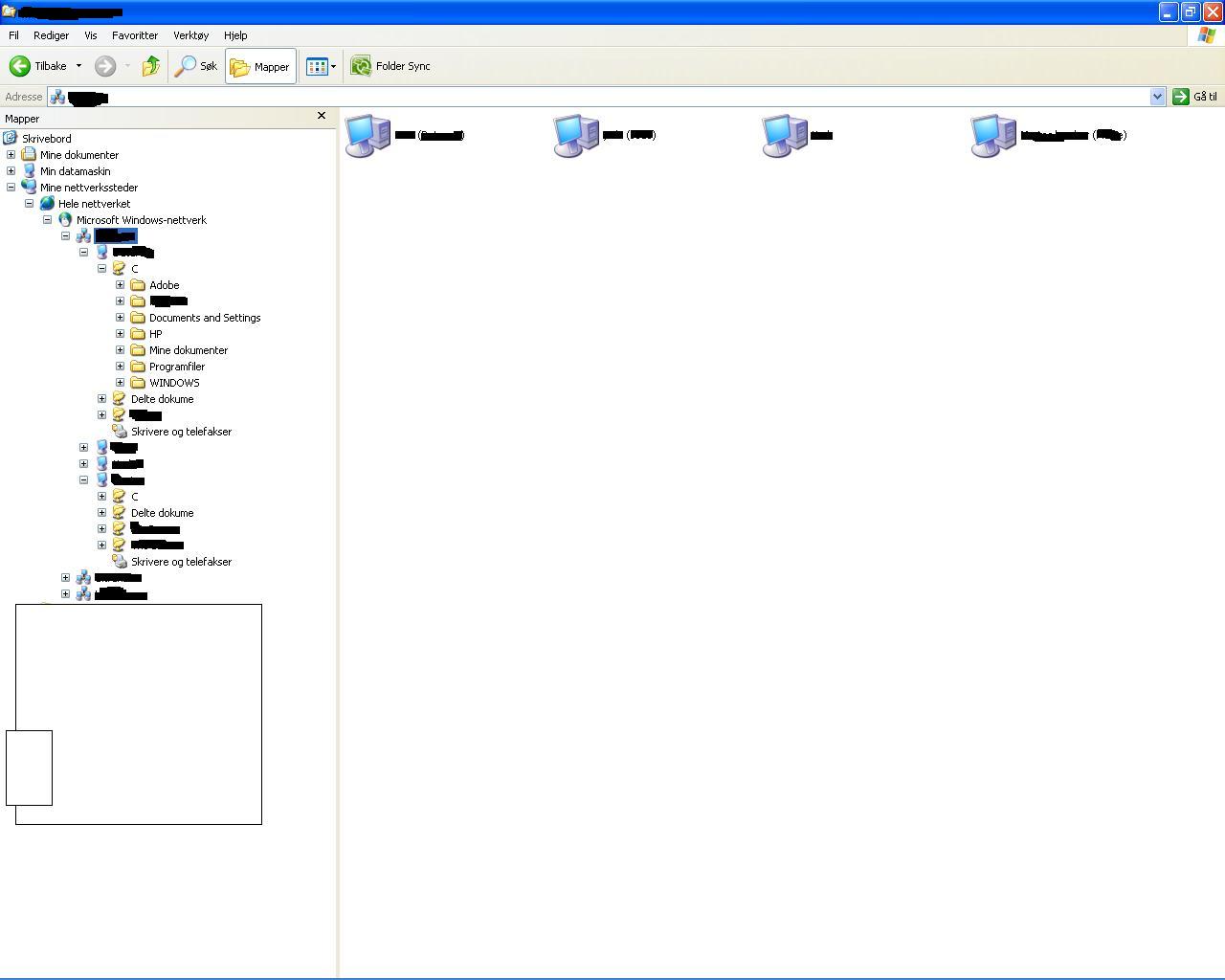Open the Vis menu

coord(91,35)
